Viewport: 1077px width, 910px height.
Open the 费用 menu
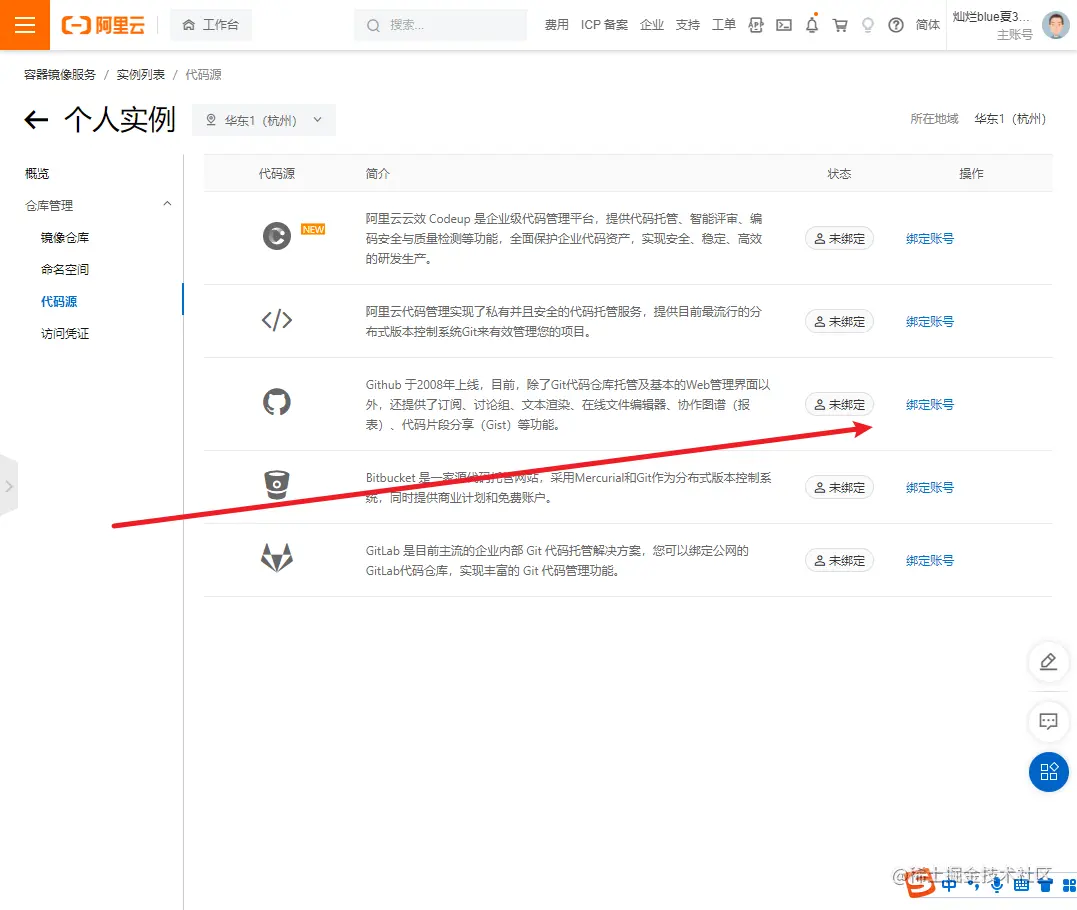(556, 25)
